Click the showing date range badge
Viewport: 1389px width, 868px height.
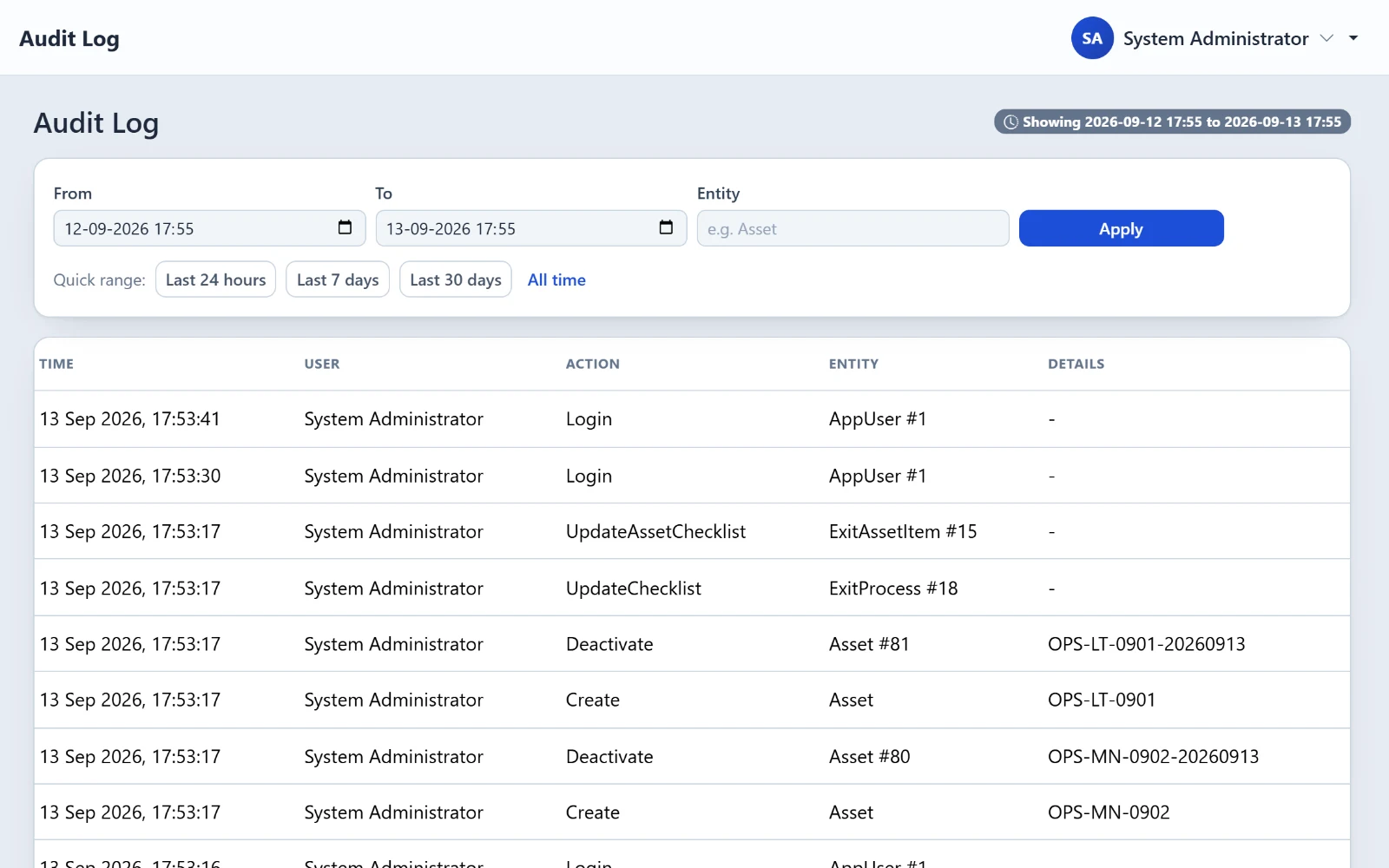(x=1172, y=122)
